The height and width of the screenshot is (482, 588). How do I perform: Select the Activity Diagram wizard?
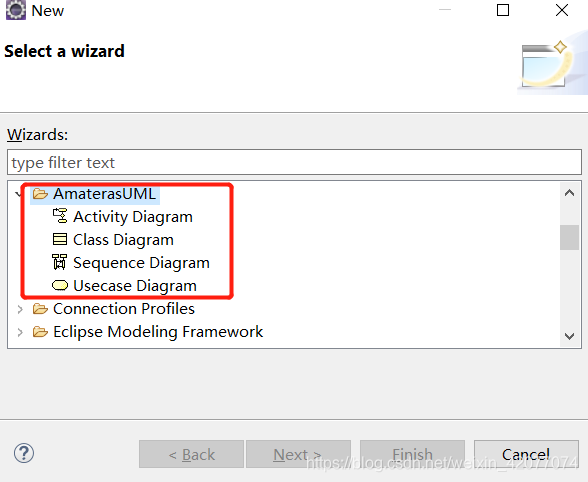pos(133,217)
